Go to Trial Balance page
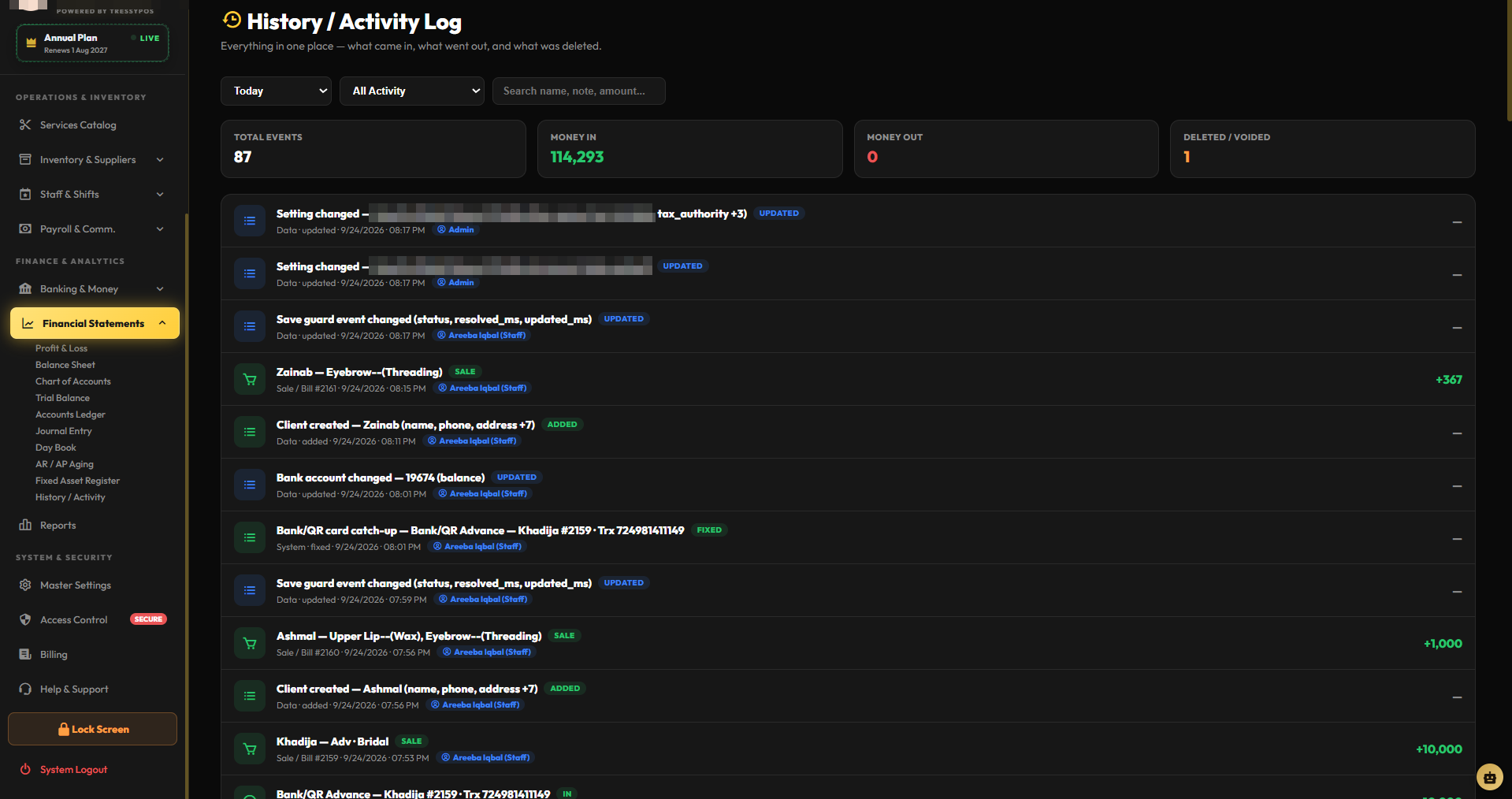This screenshot has width=1512, height=799. point(62,398)
